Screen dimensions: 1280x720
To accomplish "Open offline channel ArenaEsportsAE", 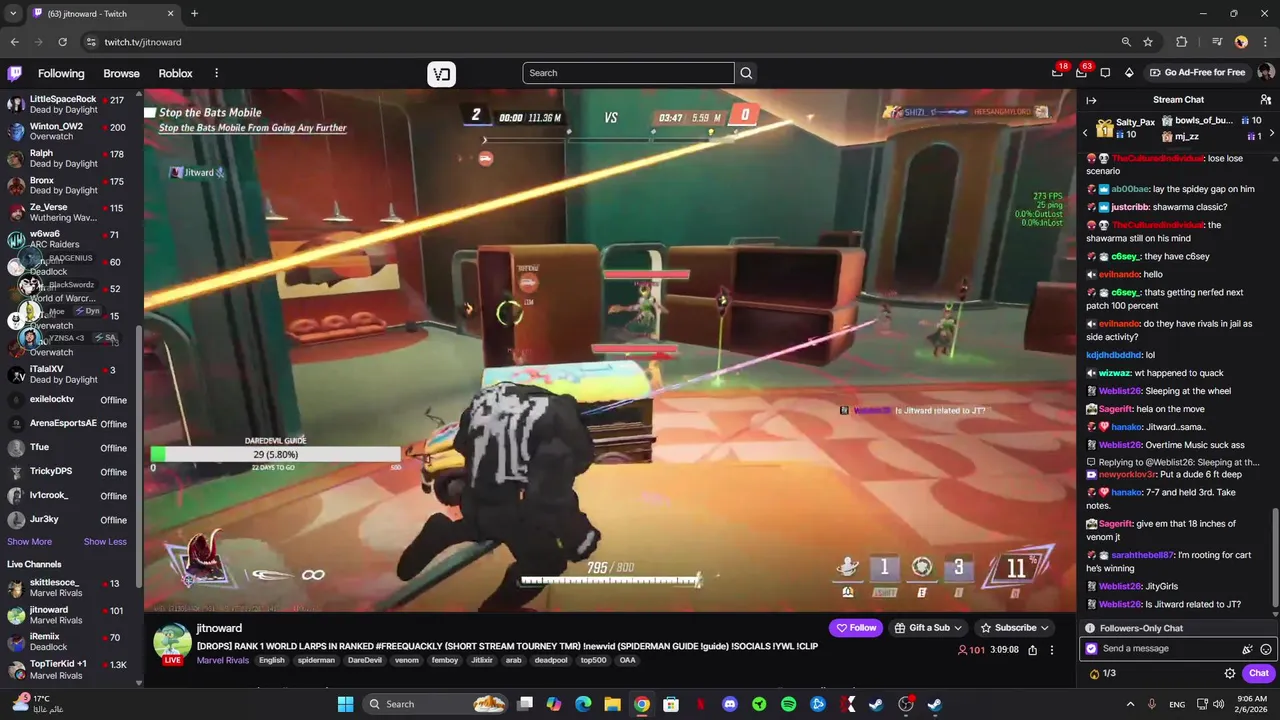I will point(68,424).
